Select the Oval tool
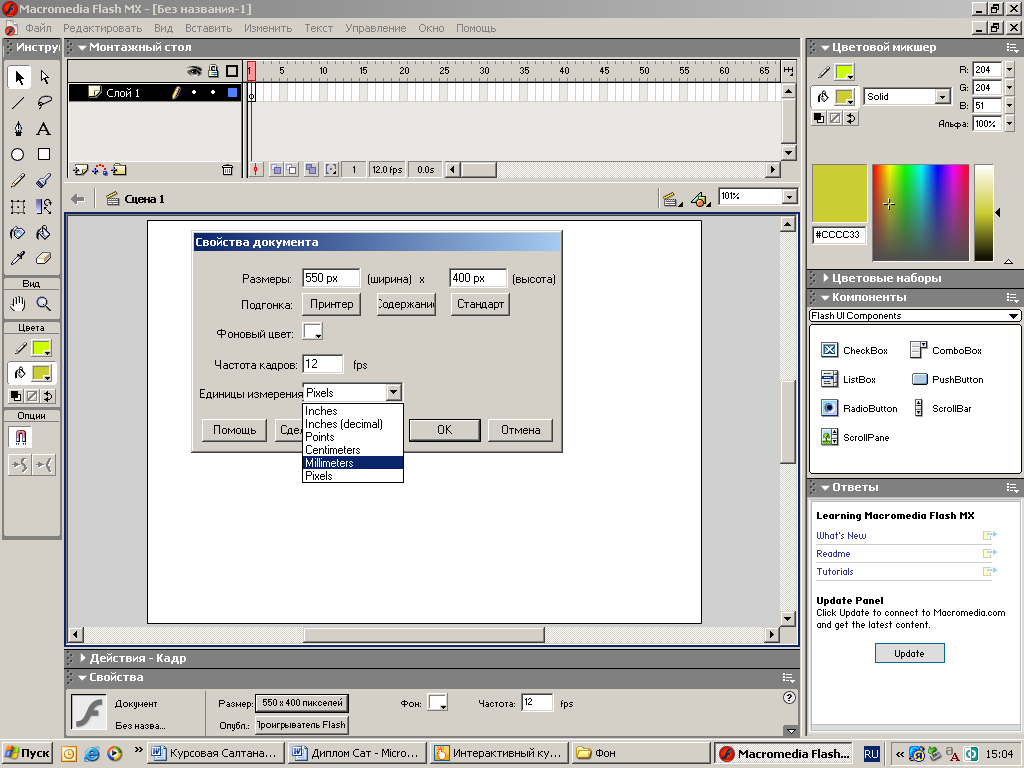 (18, 155)
